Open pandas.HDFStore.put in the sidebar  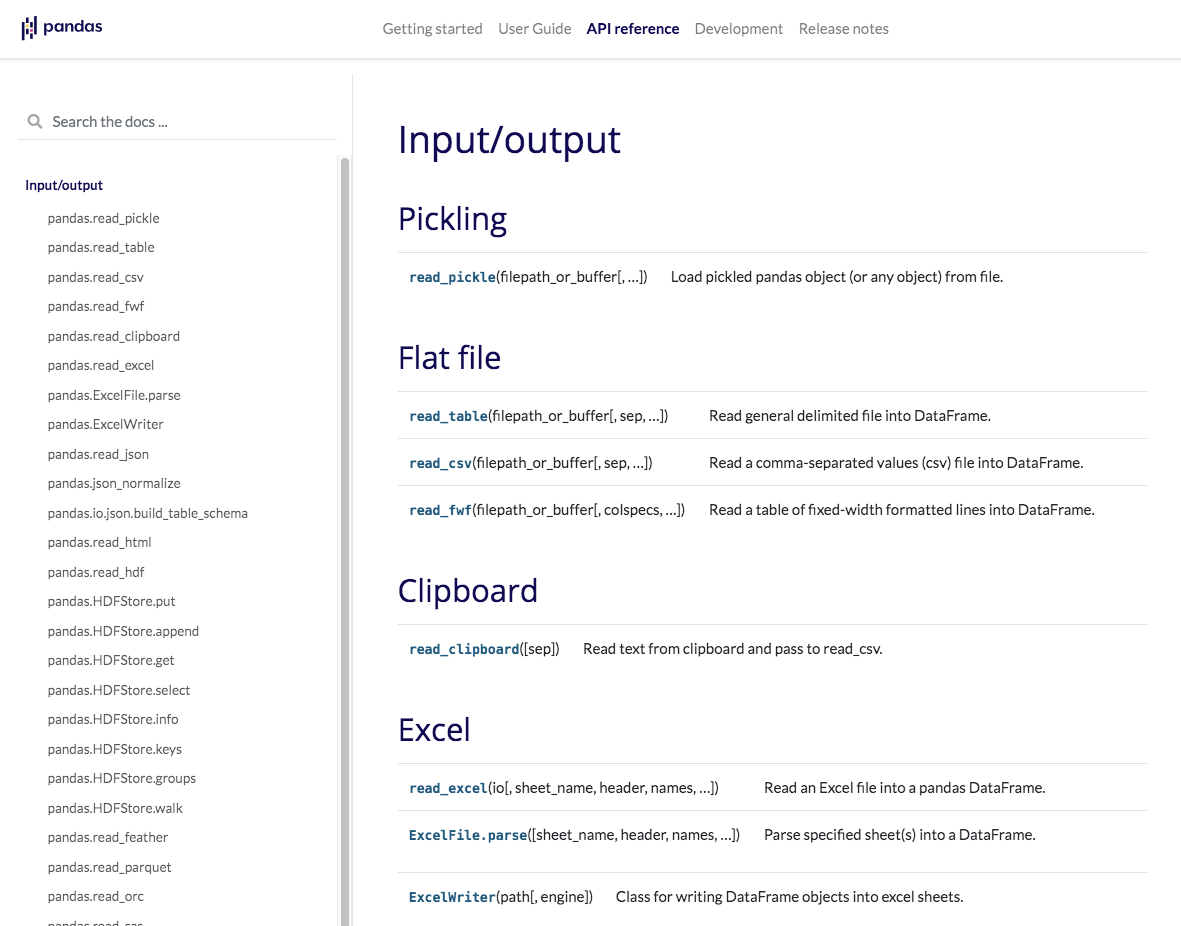click(111, 601)
